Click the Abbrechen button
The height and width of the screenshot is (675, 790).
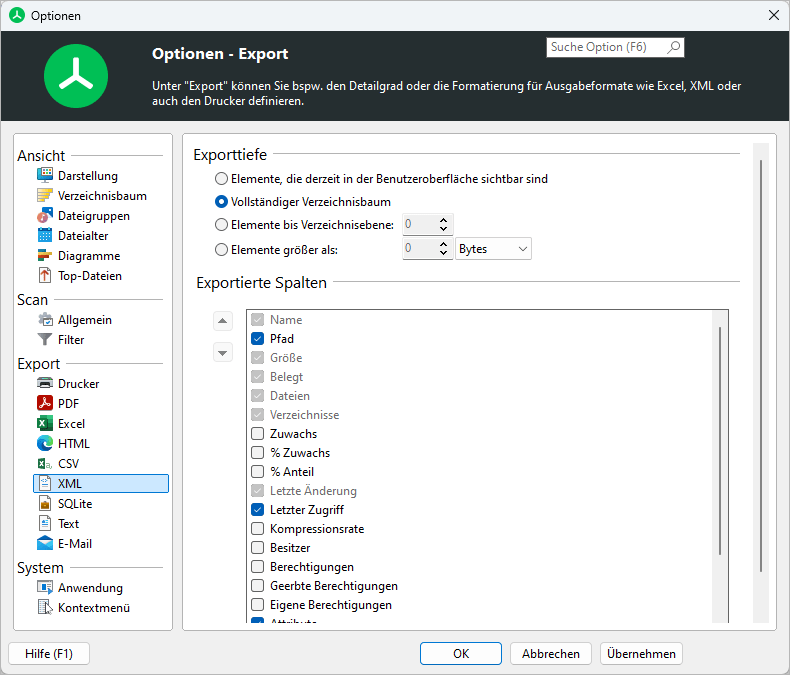pyautogui.click(x=551, y=653)
